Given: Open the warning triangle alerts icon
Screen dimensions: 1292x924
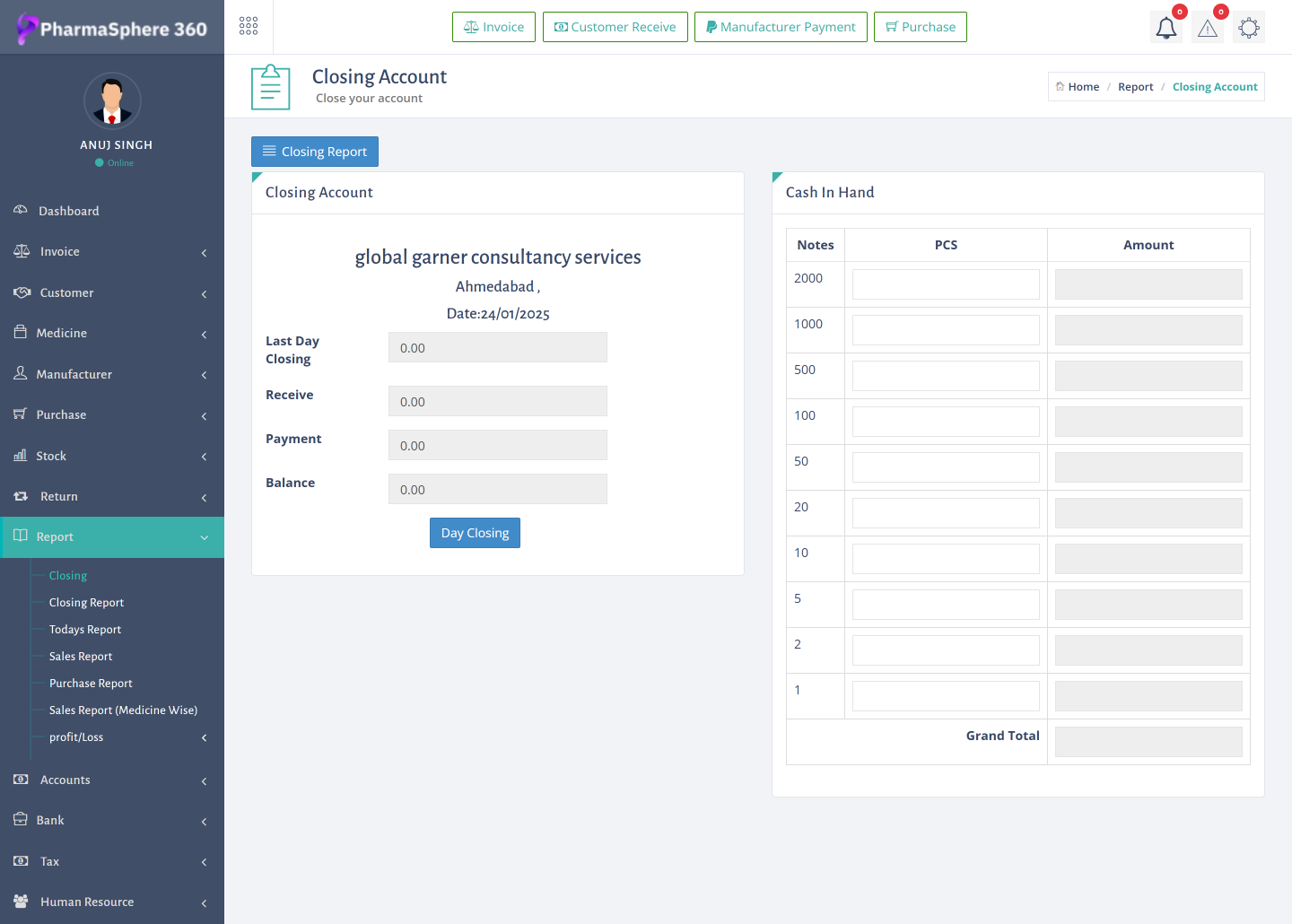Looking at the screenshot, I should 1208,28.
